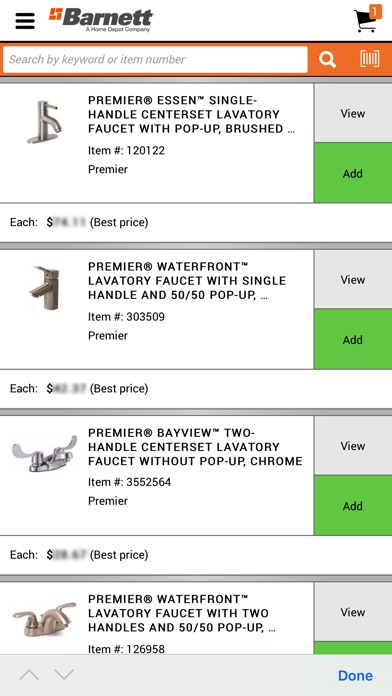Add item 3552564 to cart

(x=353, y=506)
